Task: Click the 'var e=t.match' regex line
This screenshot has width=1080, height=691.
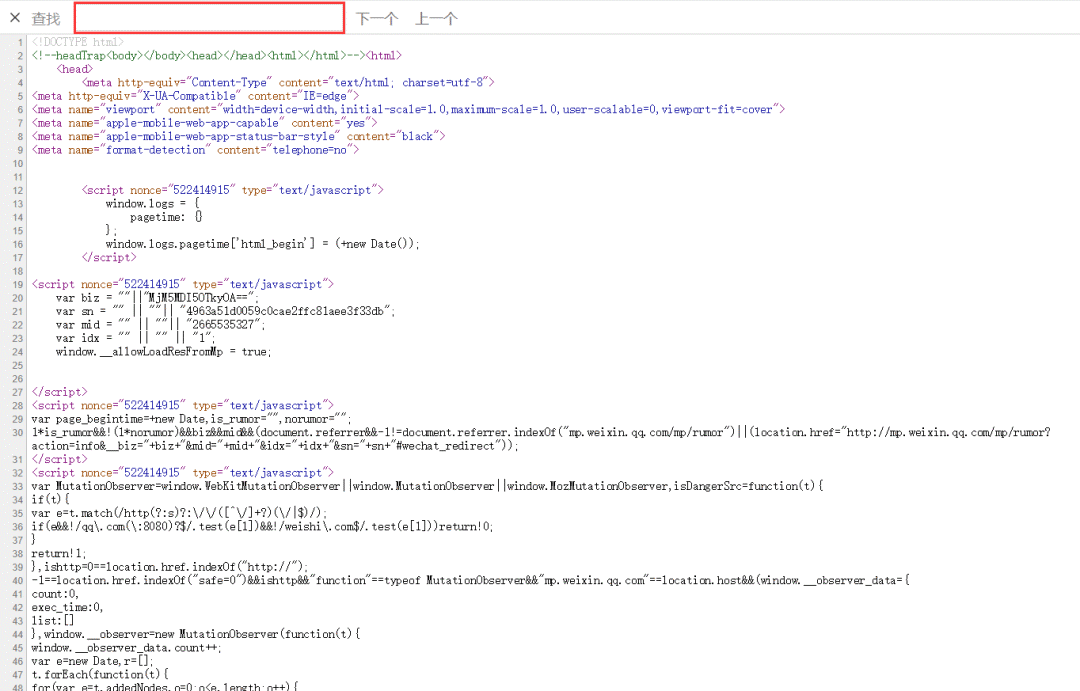Action: (x=179, y=513)
